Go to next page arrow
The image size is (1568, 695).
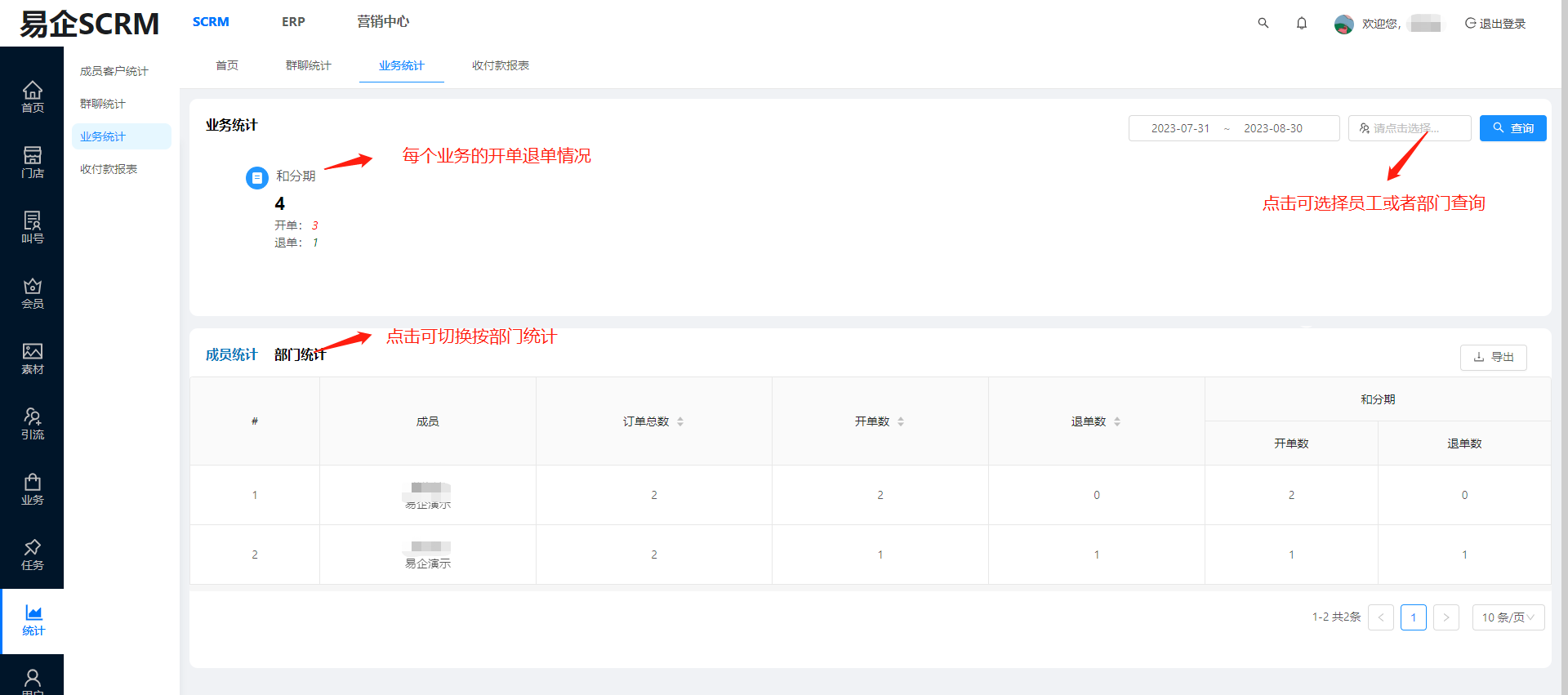click(x=1446, y=617)
